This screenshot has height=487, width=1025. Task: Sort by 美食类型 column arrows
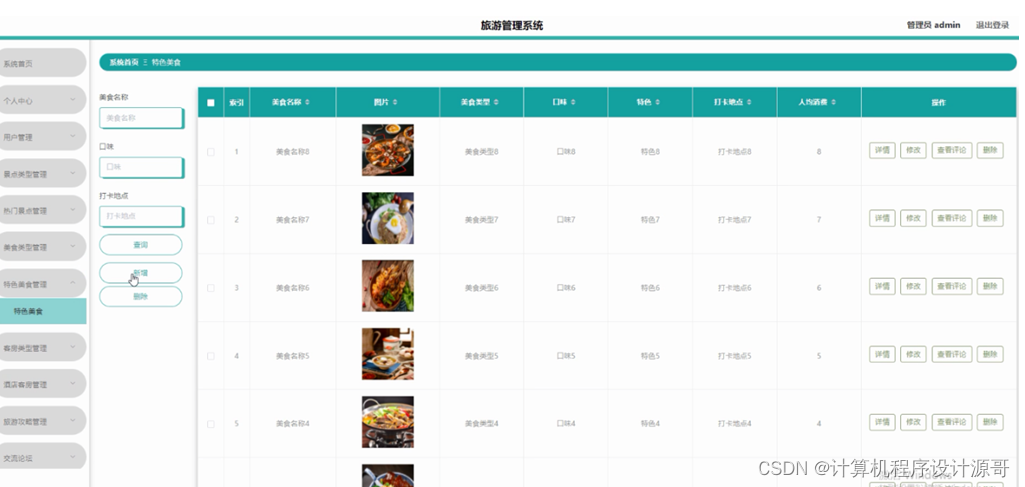click(496, 103)
